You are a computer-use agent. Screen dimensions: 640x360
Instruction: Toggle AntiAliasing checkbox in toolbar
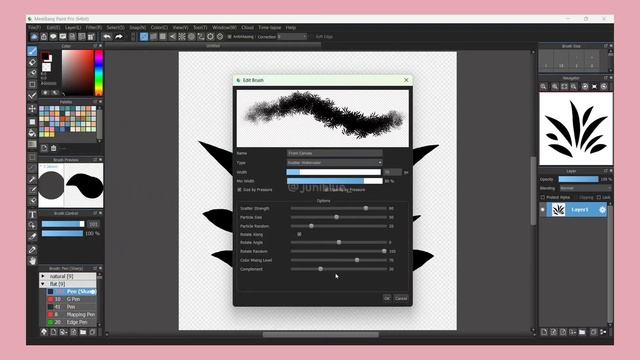(229, 37)
